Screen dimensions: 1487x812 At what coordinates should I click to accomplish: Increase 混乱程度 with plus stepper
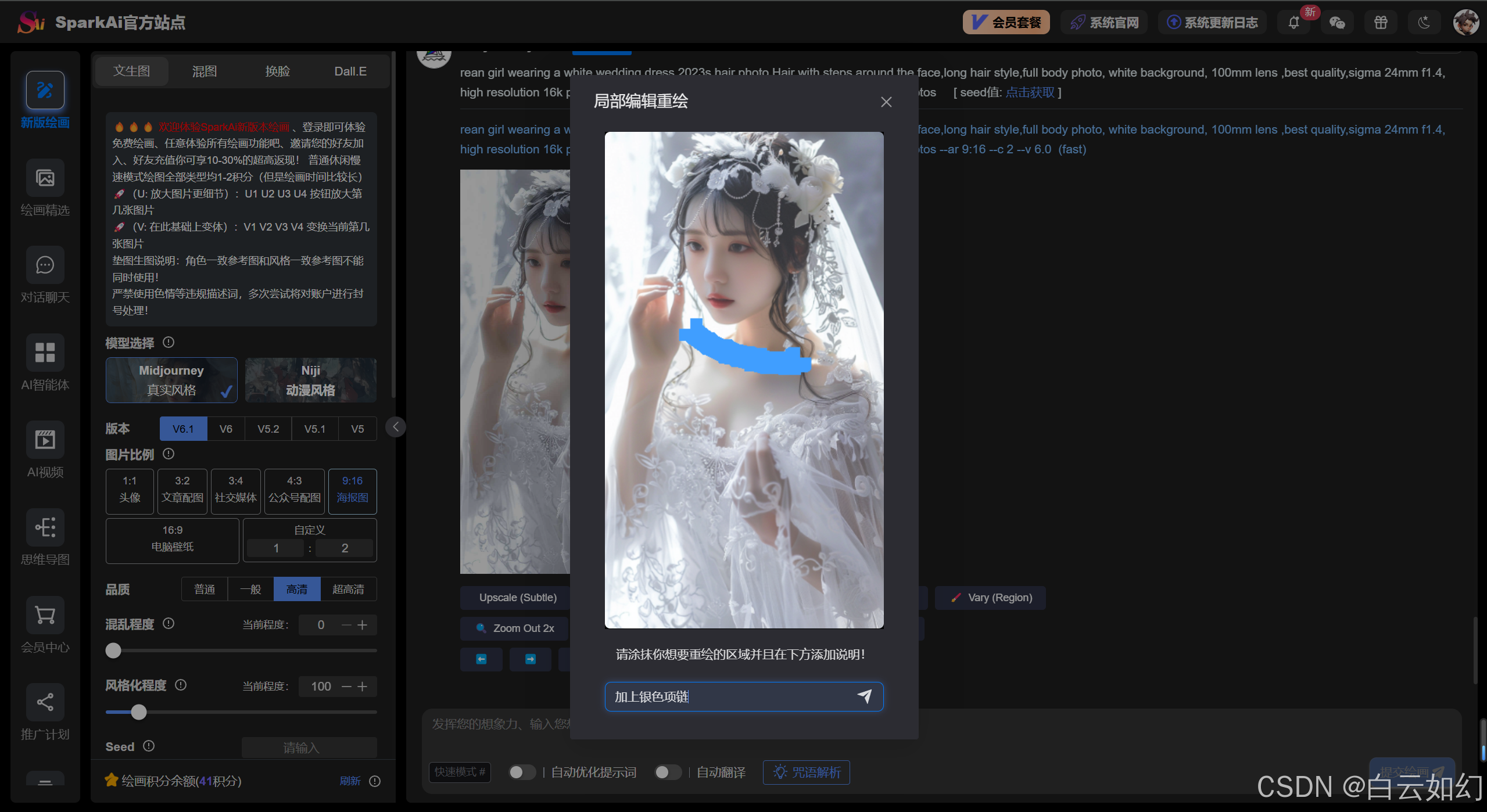[363, 625]
